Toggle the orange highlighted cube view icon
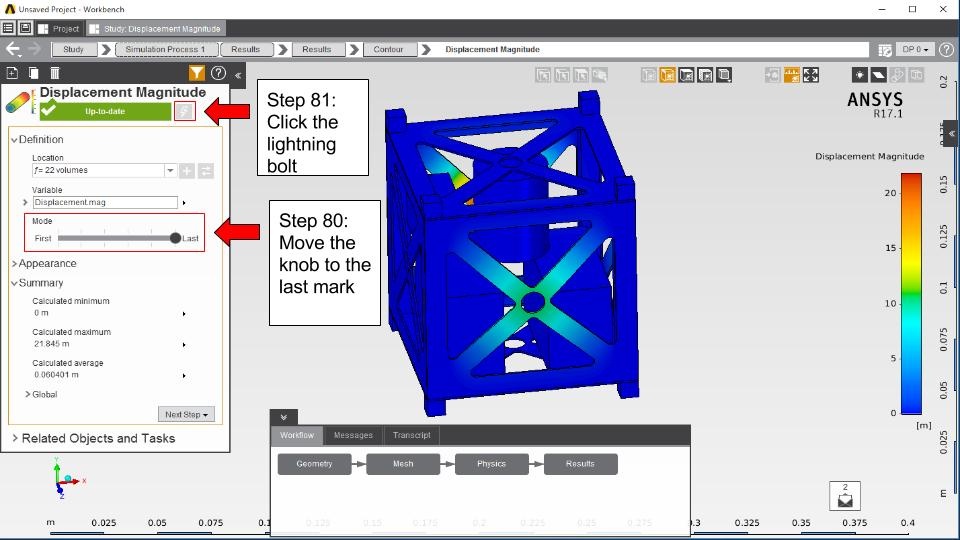Image resolution: width=960 pixels, height=540 pixels. pos(667,75)
